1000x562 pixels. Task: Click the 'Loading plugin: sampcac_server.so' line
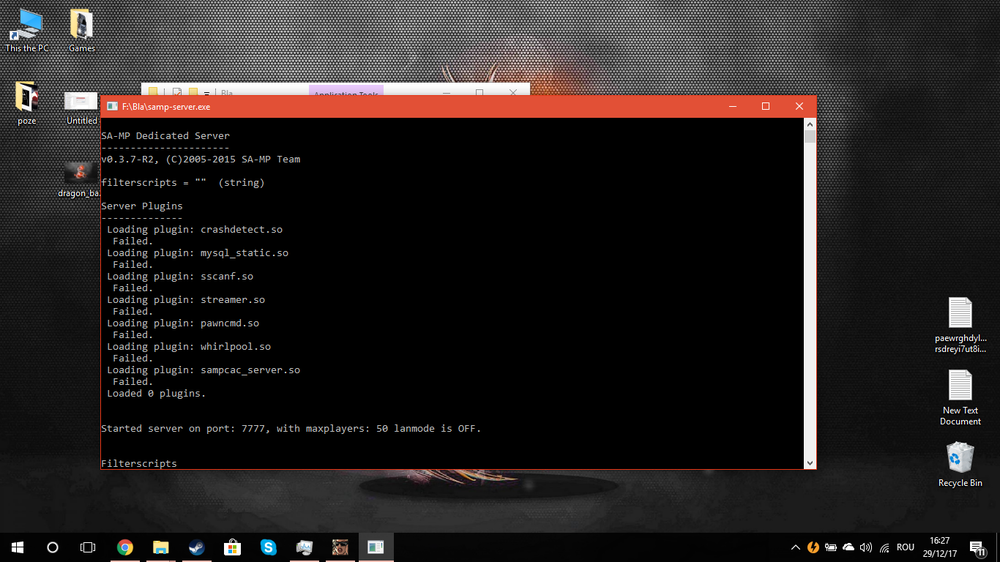[203, 370]
